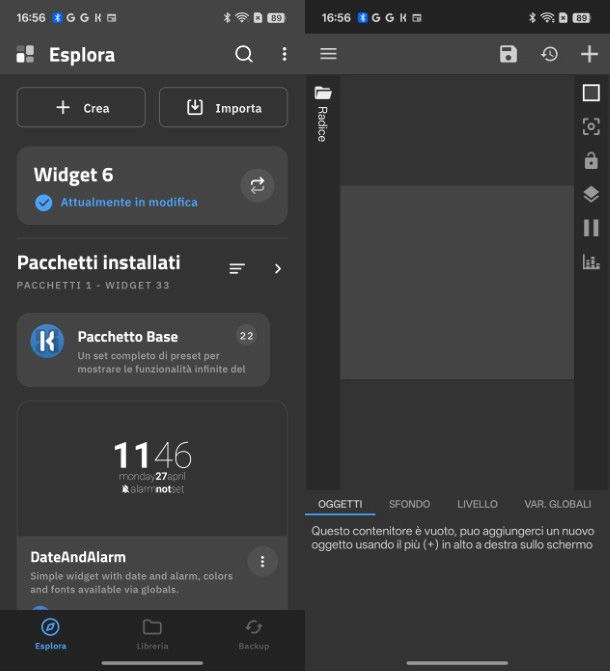Toggle the lock icon in the editor sidebar
The height and width of the screenshot is (671, 610).
click(591, 160)
